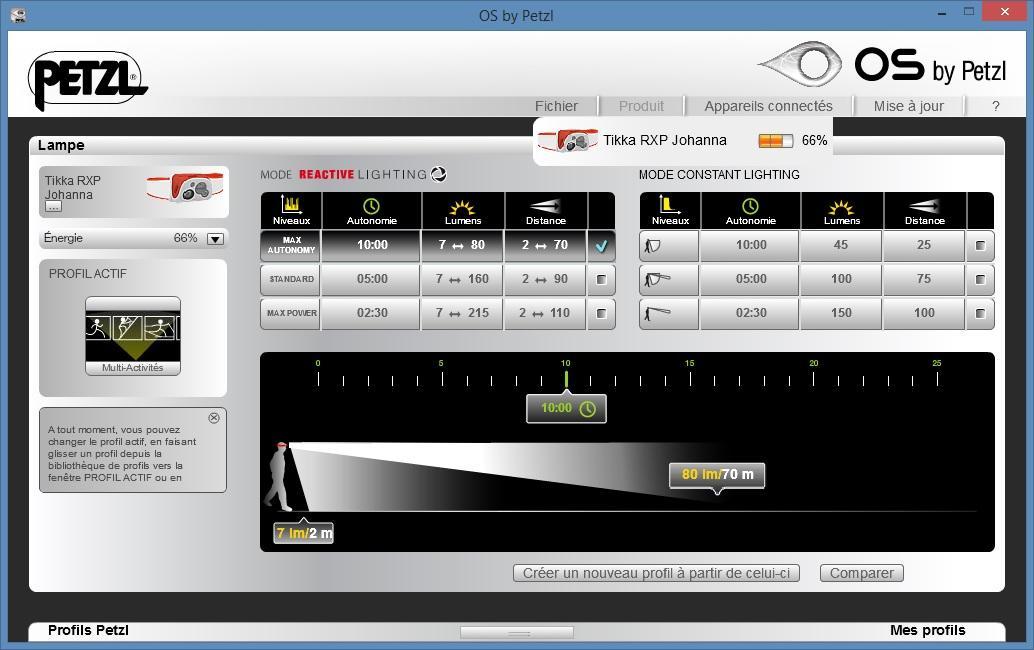
Task: Click the headlamp image in the Lampe panel
Action: [185, 187]
